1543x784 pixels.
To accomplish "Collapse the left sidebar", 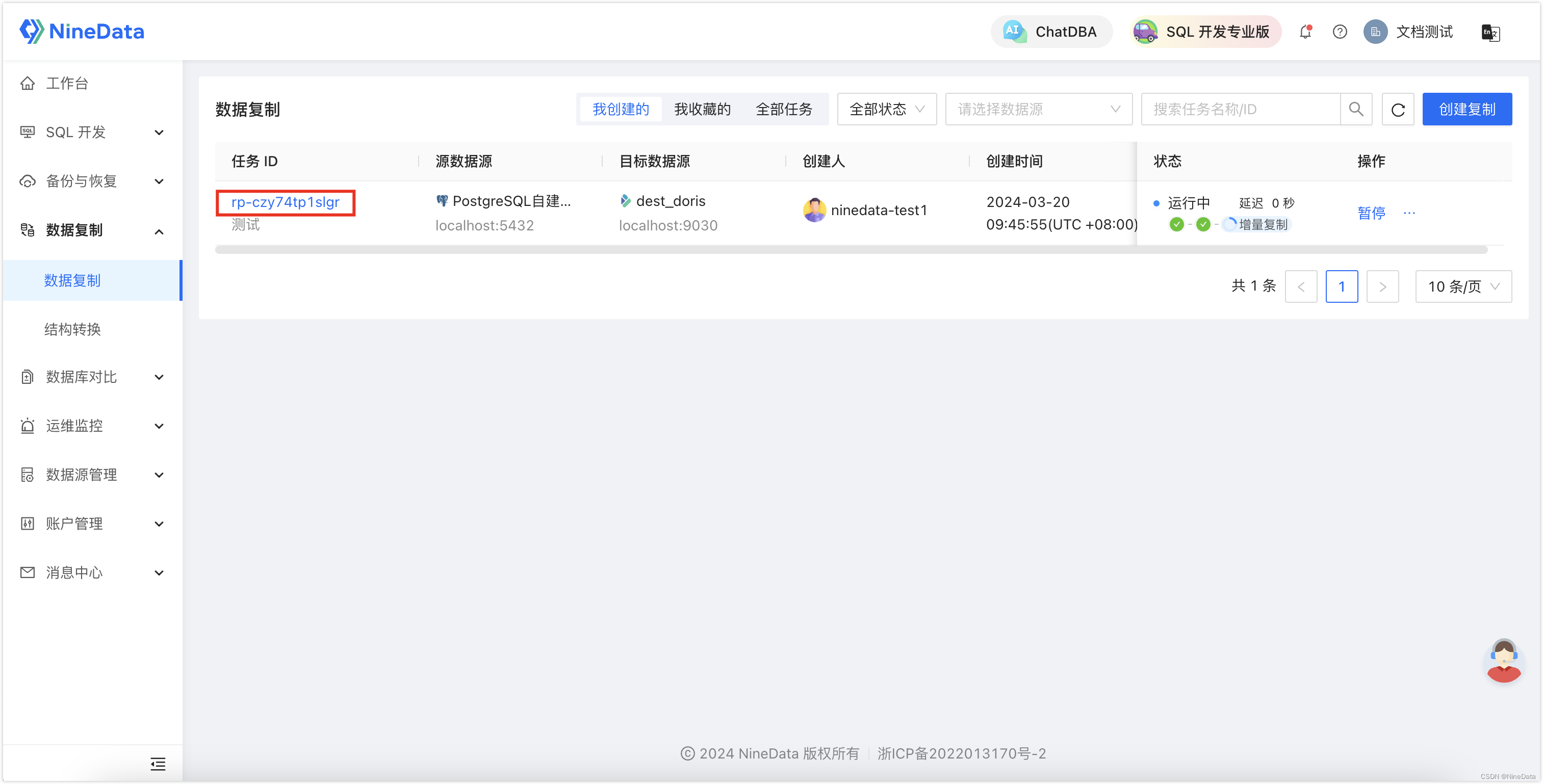I will 158,764.
